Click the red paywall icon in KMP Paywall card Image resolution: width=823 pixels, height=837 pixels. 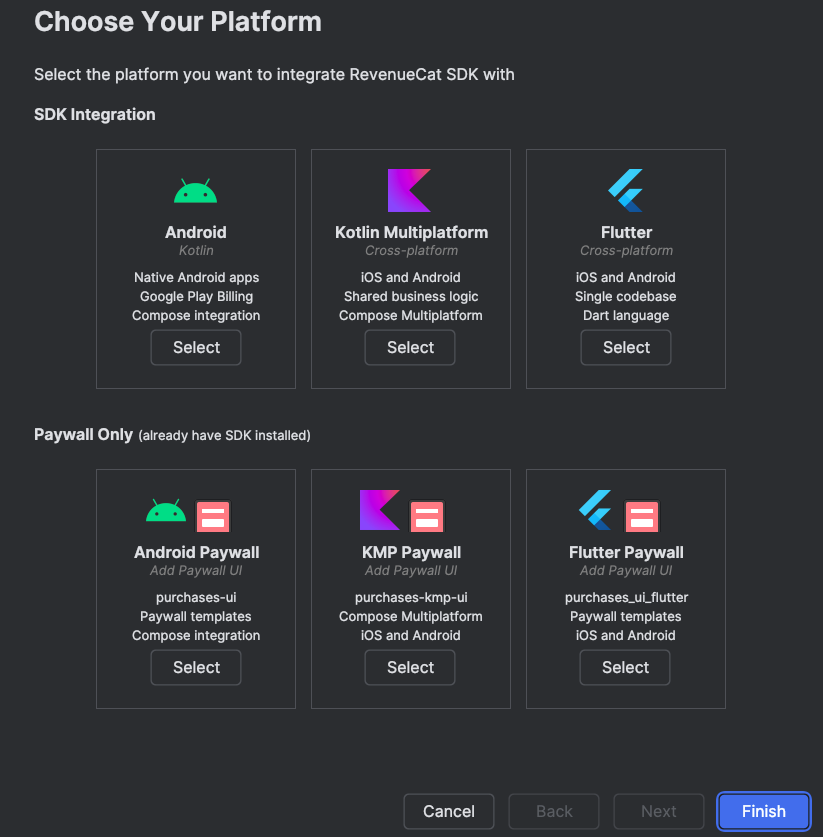tap(427, 516)
